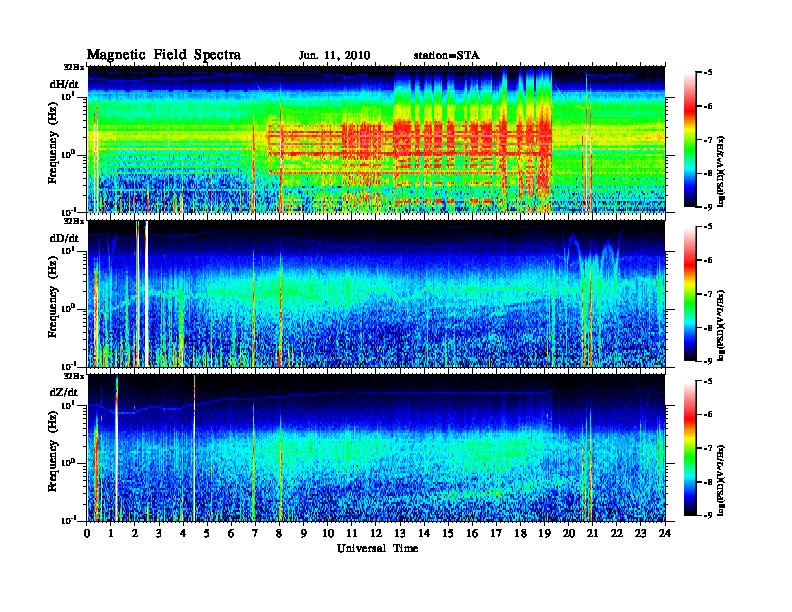
Task: Click the 'Magnetic Field Spectra' title text
Action: click(x=164, y=55)
